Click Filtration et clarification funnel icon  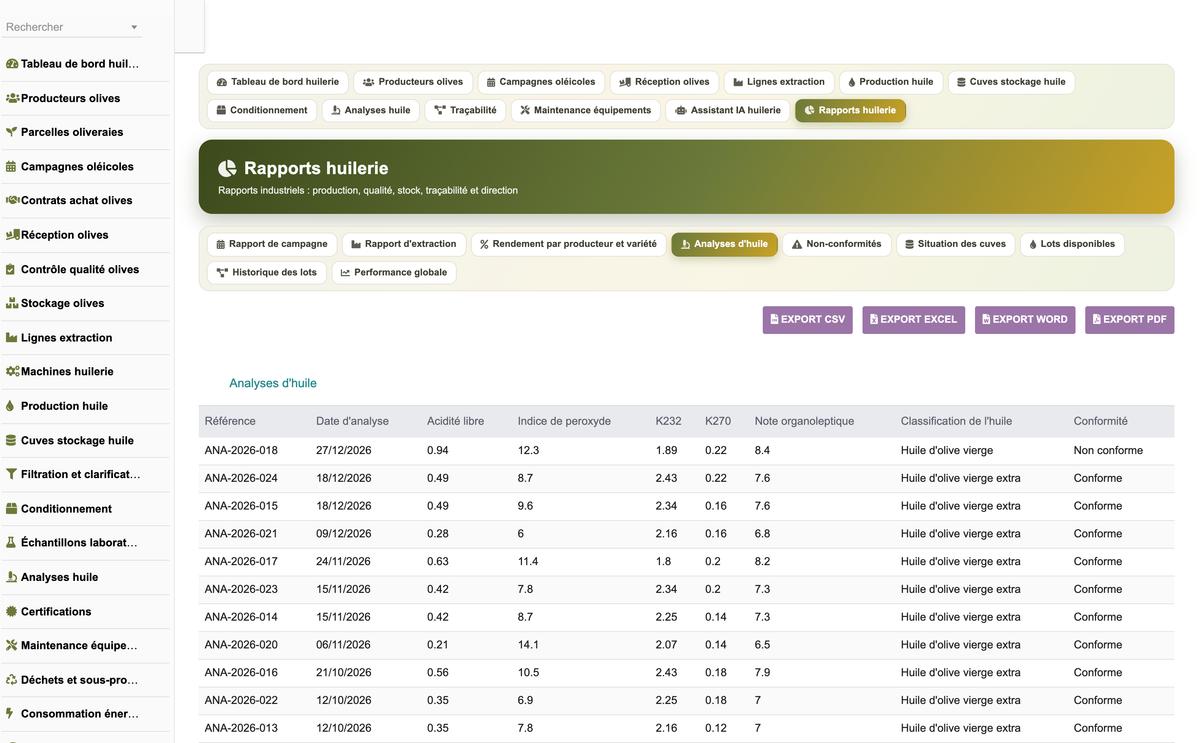coord(12,474)
